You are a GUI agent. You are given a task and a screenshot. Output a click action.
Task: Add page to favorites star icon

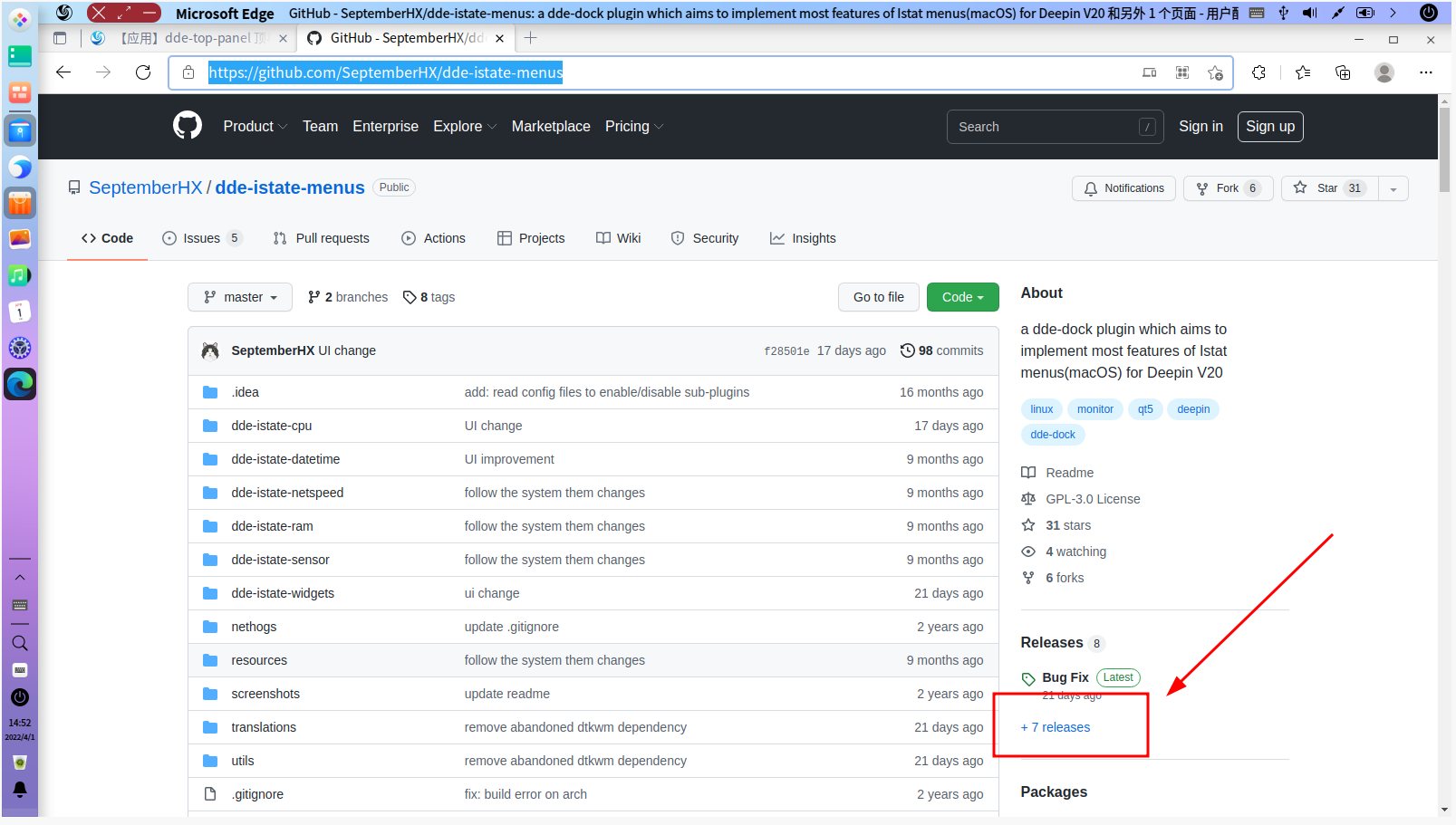coord(1216,72)
